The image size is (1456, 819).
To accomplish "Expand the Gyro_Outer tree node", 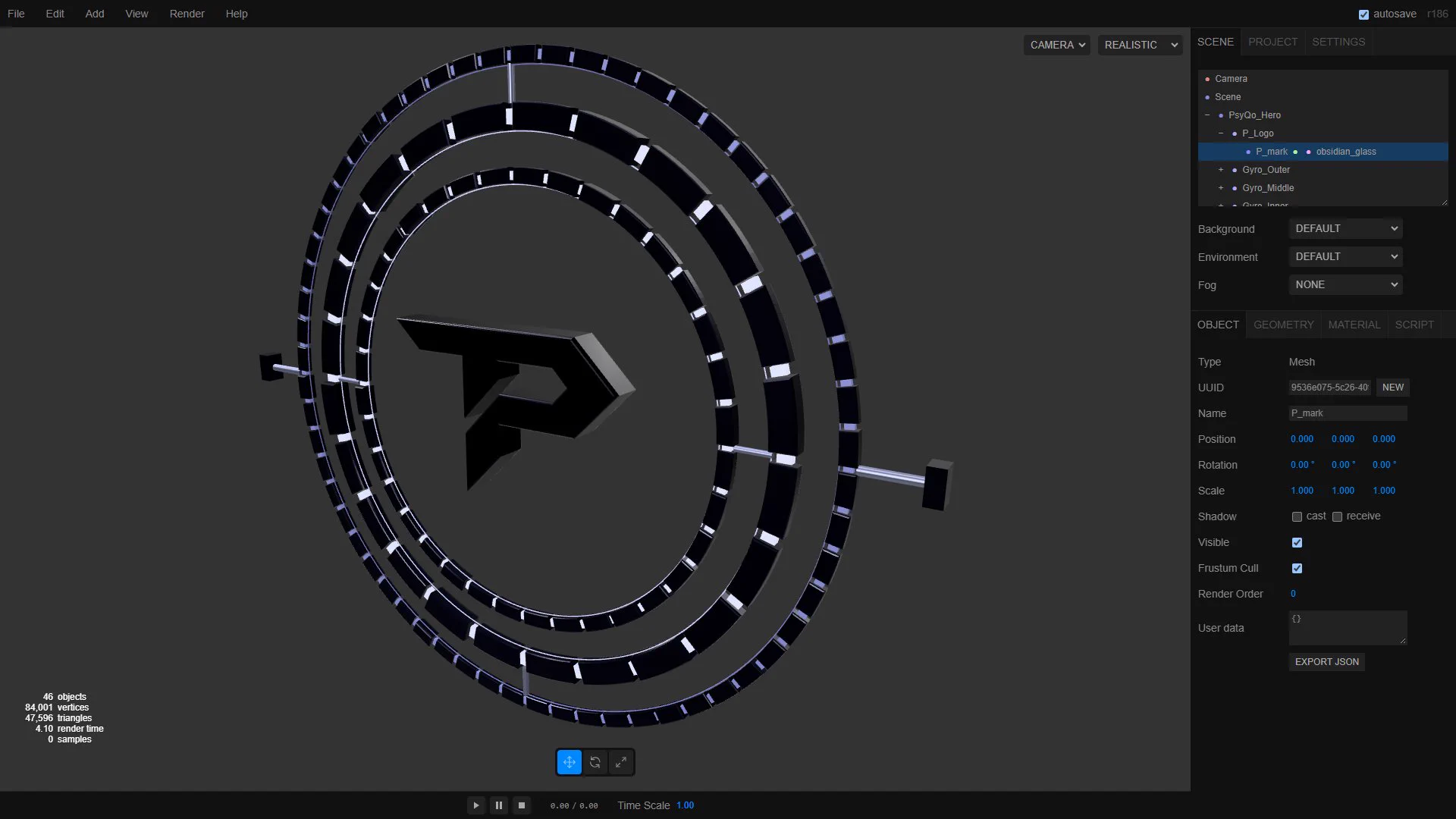I will (x=1221, y=170).
